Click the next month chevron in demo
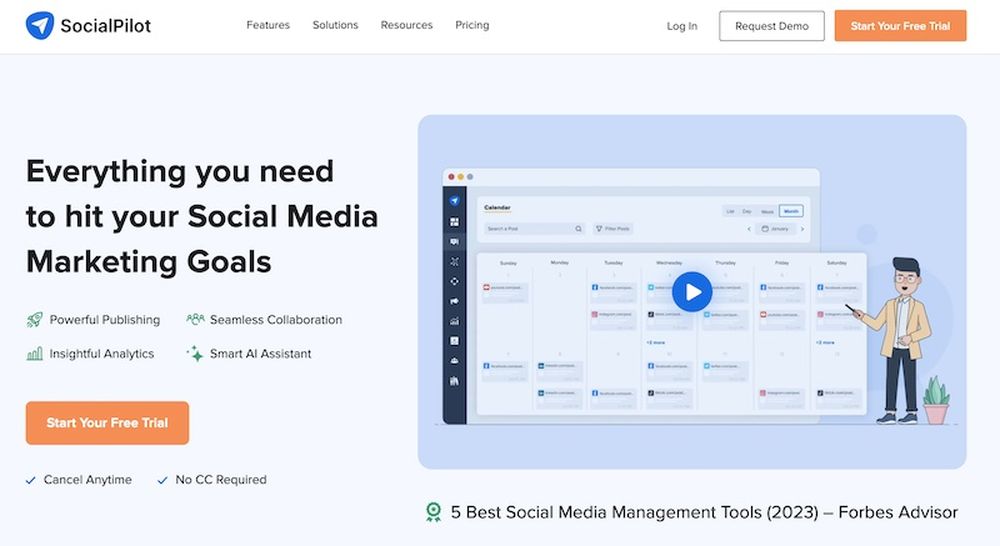Screen dimensions: 1000x546 pyautogui.click(x=802, y=228)
